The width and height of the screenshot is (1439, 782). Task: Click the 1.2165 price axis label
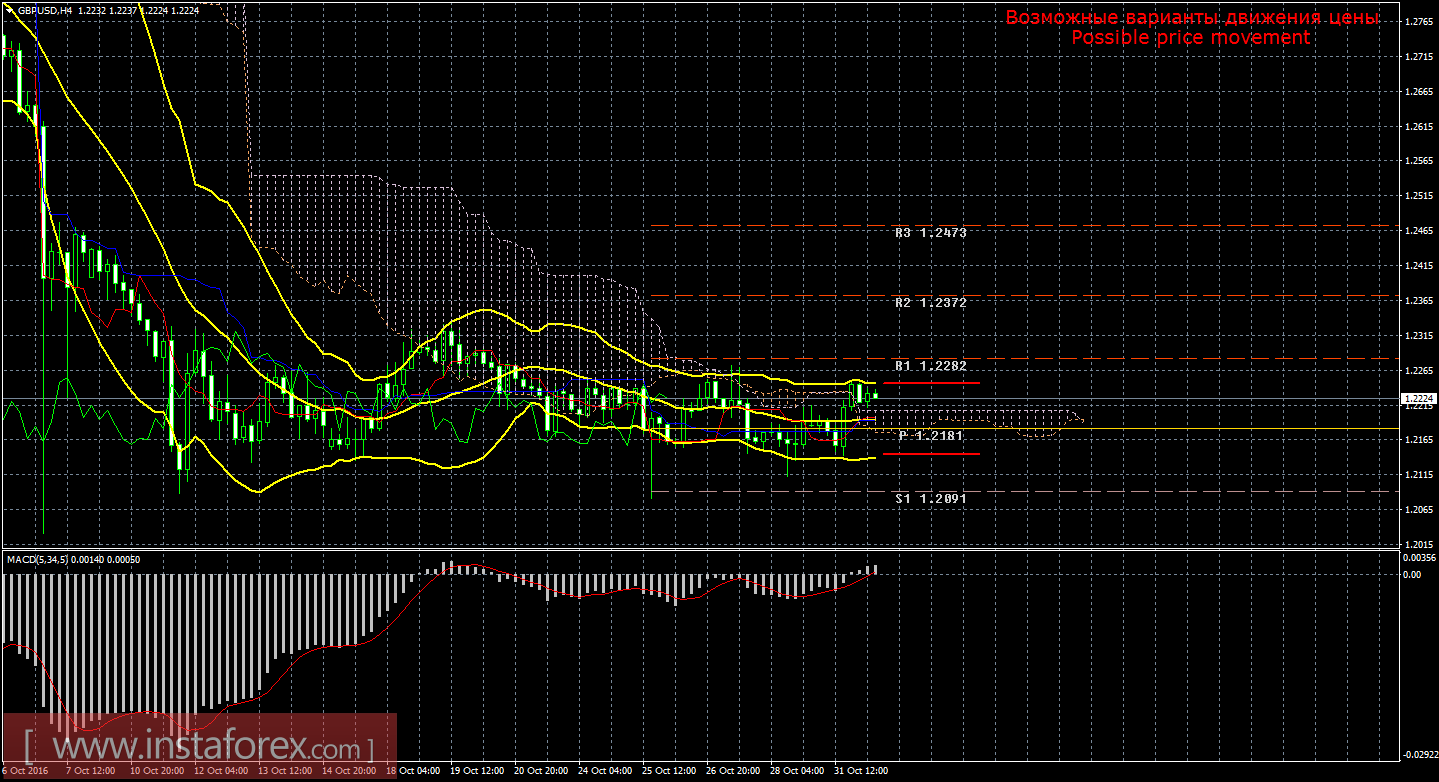pos(1418,440)
